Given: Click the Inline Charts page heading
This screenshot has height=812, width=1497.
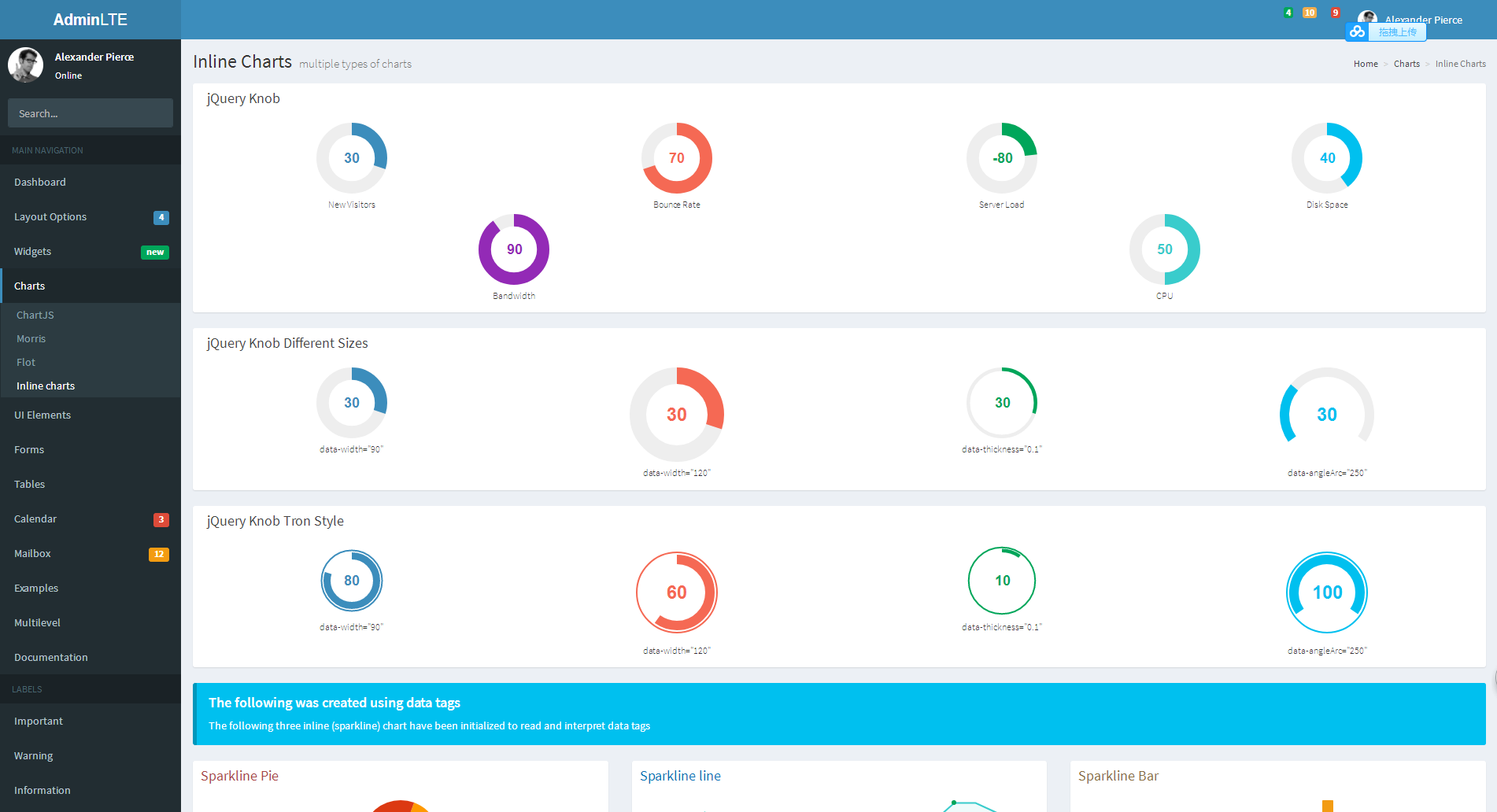Looking at the screenshot, I should pos(242,61).
